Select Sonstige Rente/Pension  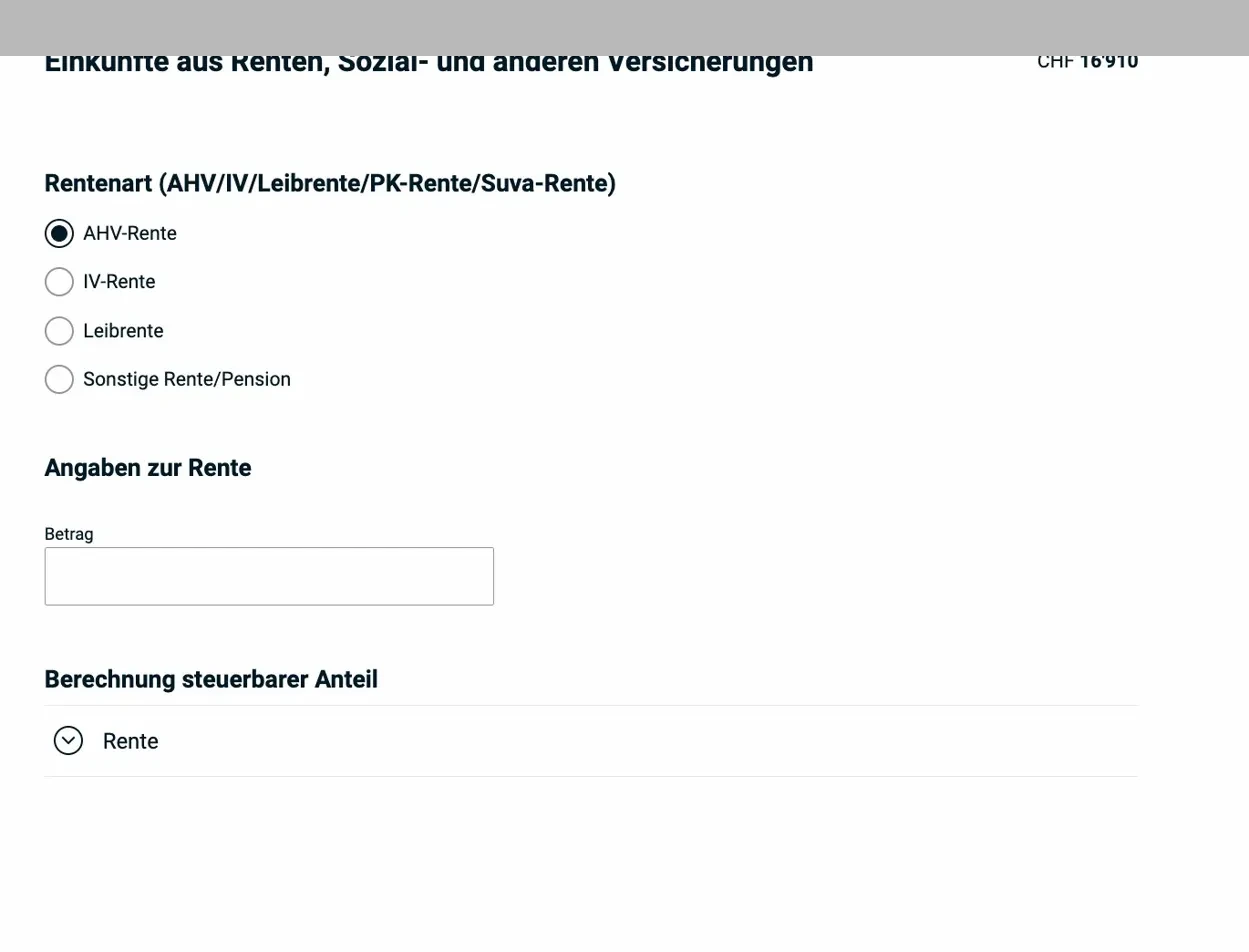59,379
